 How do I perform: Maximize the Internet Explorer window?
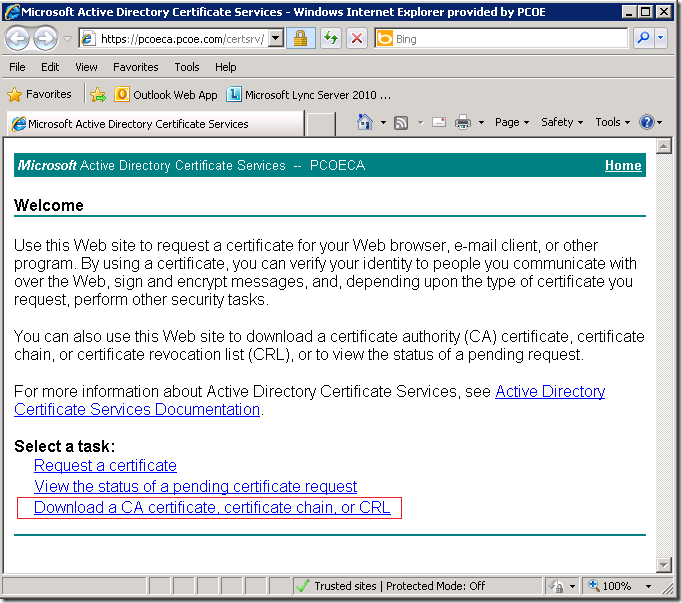646,11
